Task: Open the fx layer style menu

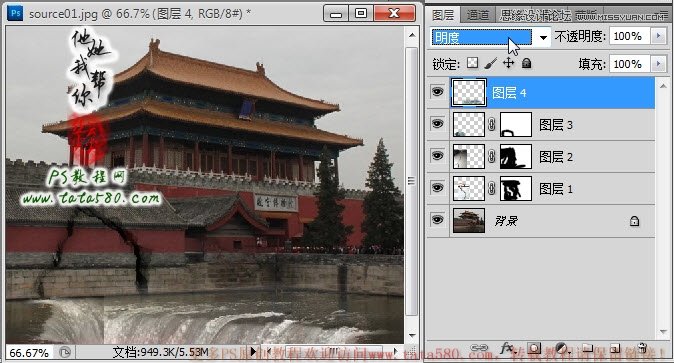Action: pos(508,348)
